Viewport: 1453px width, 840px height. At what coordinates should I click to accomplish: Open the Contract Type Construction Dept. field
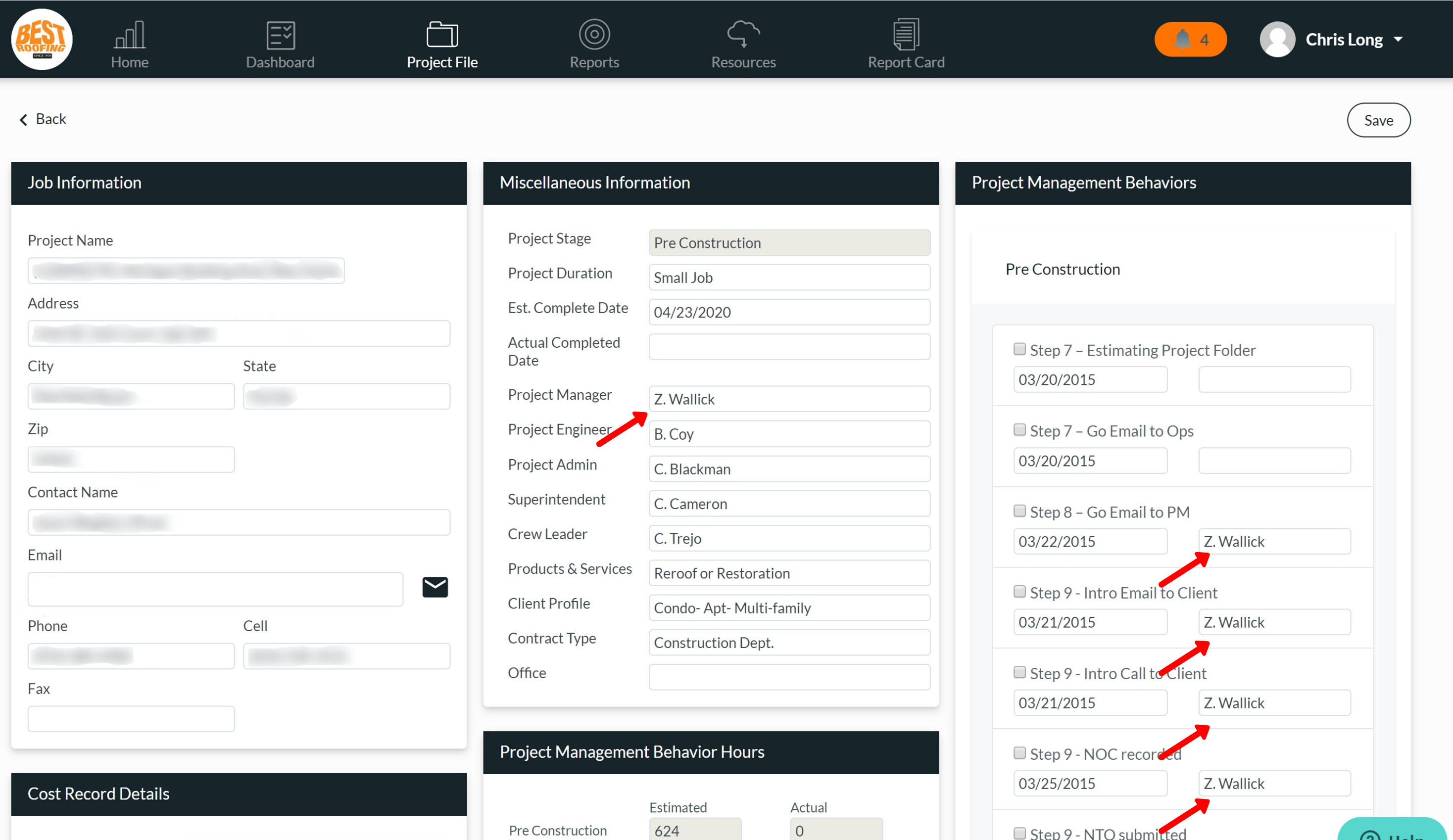(x=789, y=642)
